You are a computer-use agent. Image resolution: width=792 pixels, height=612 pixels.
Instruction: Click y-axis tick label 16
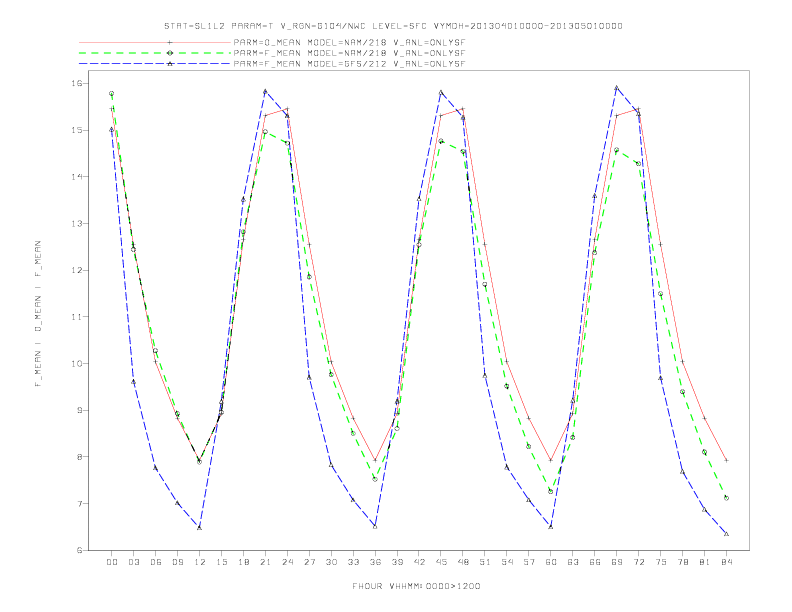[x=77, y=83]
